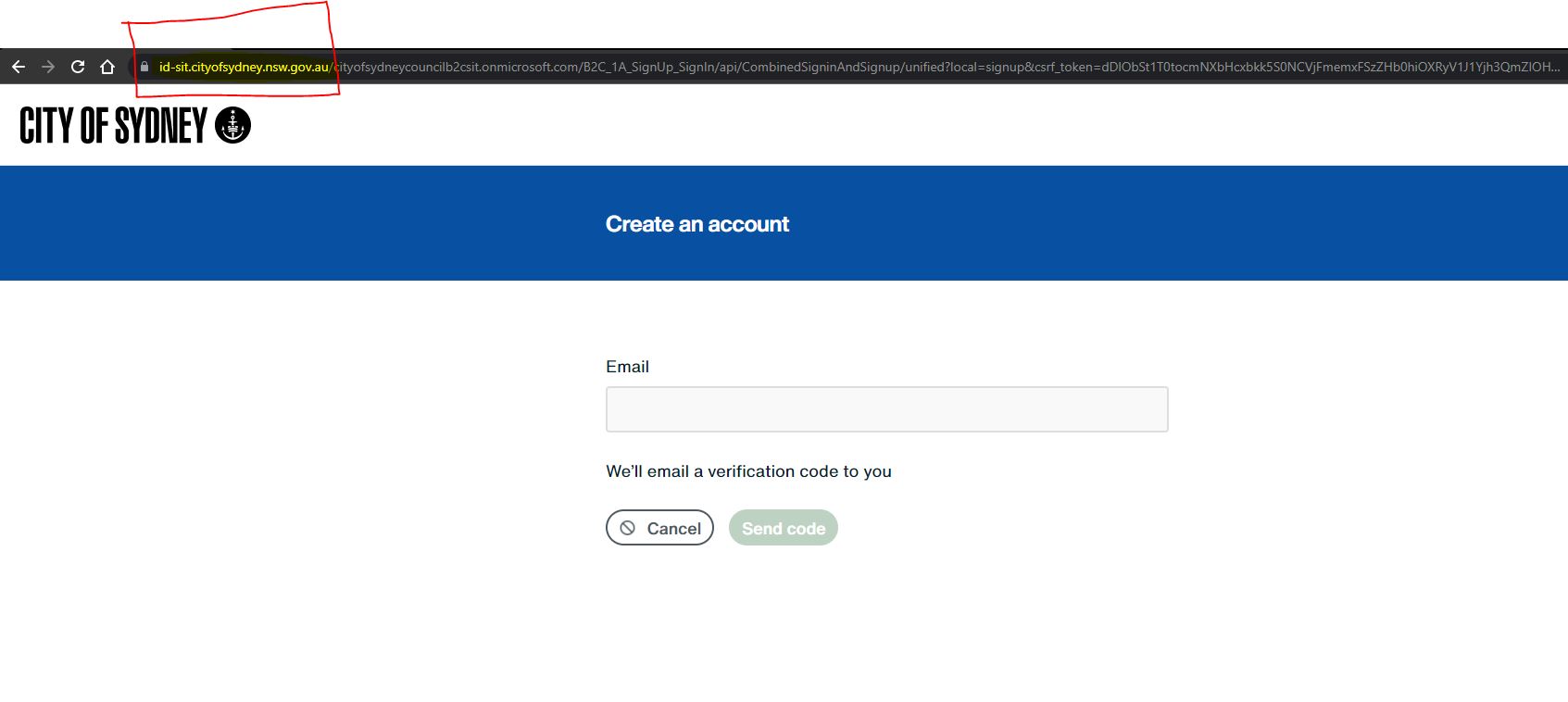Screen dimensions: 1568x702
Task: Click the browser forward arrow
Action: click(x=48, y=67)
